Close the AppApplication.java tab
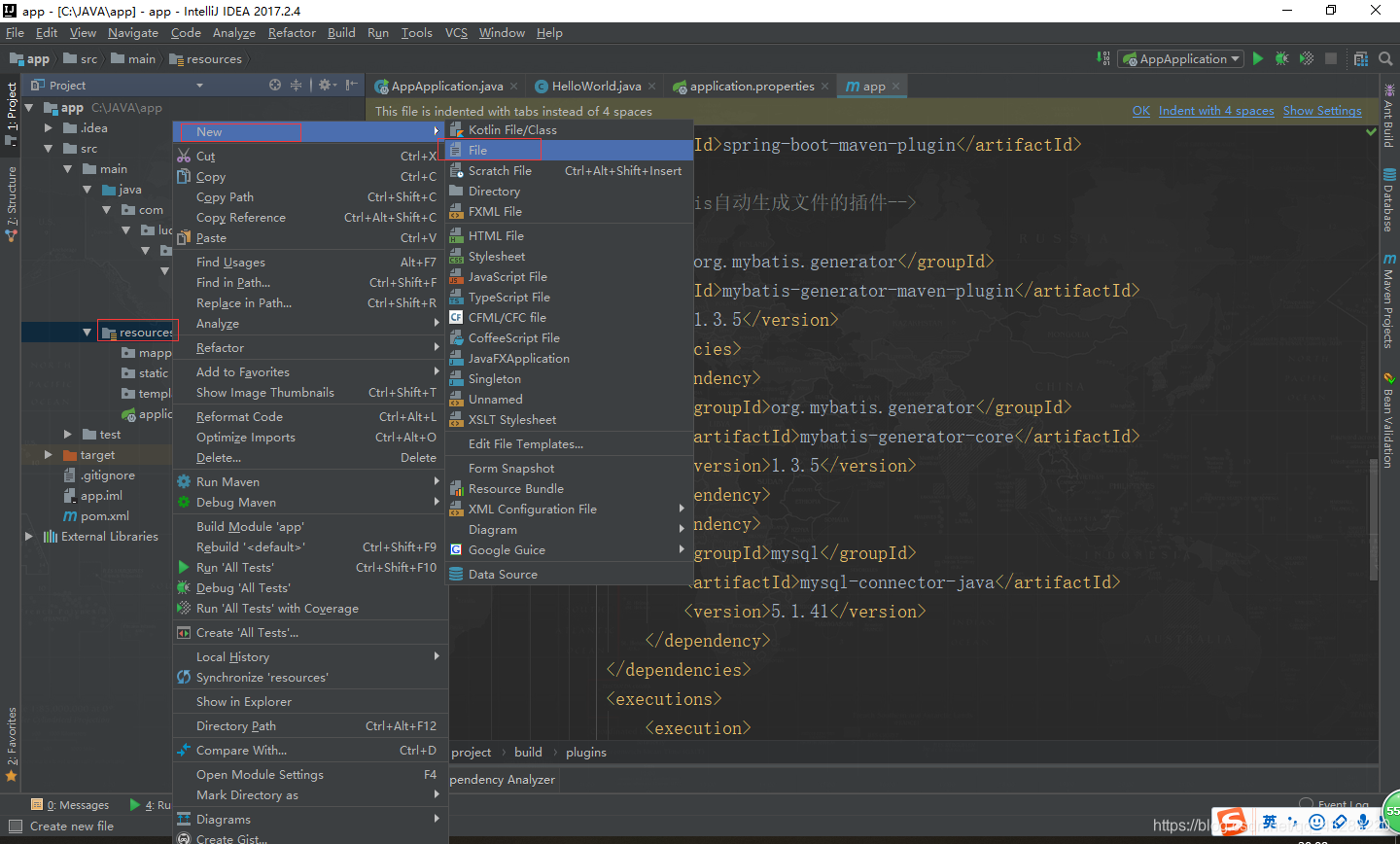 click(513, 87)
